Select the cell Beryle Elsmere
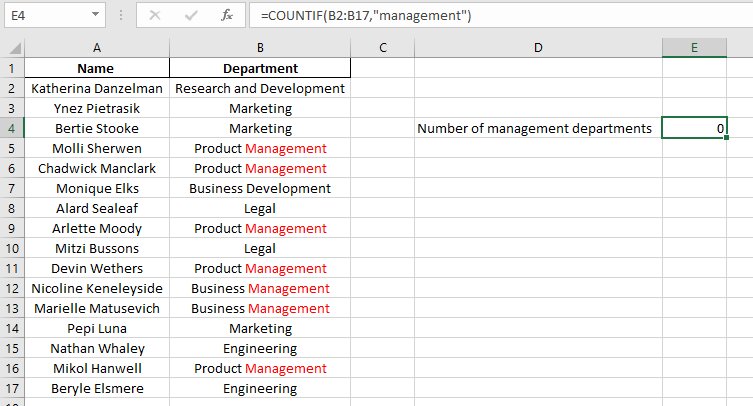The image size is (753, 406). (97, 388)
